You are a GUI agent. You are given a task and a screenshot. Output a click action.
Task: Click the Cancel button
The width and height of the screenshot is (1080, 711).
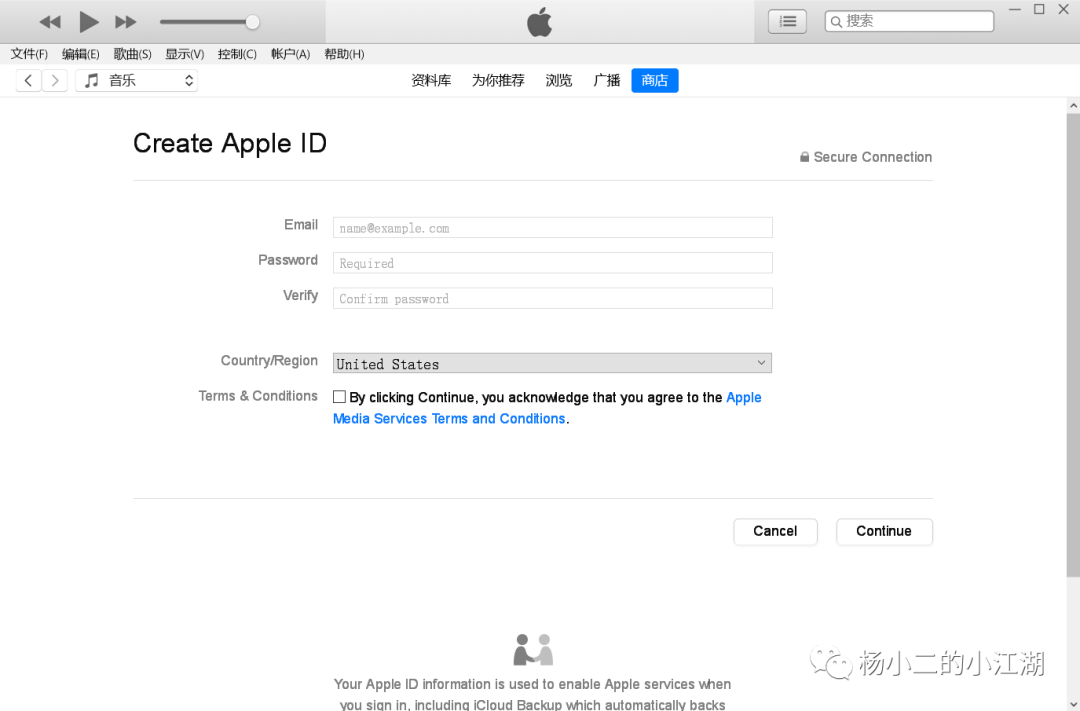coord(775,531)
